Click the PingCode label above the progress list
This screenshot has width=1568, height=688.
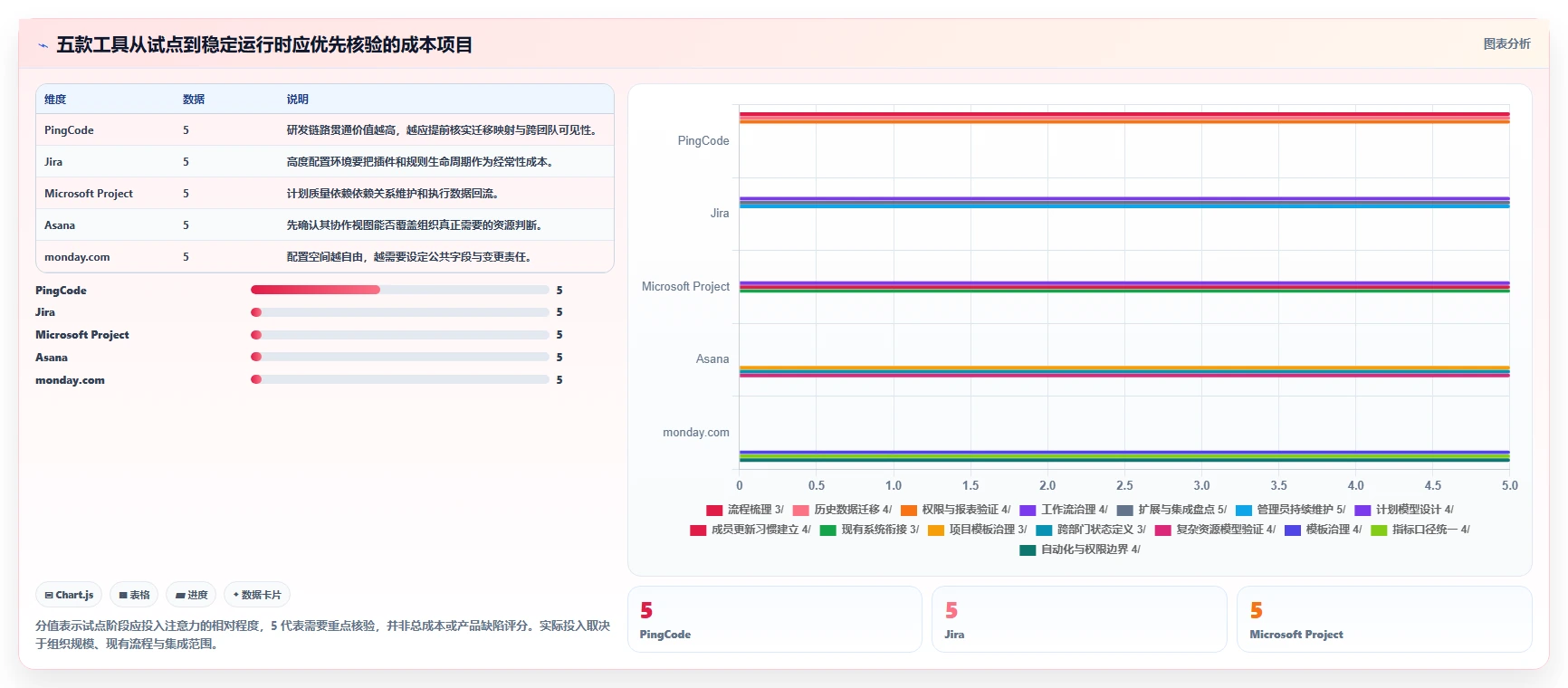pyautogui.click(x=61, y=291)
